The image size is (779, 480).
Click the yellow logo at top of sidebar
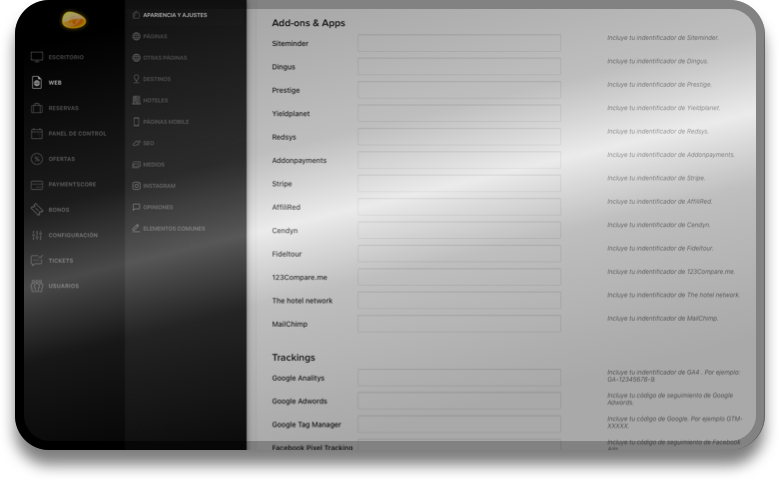click(x=74, y=20)
